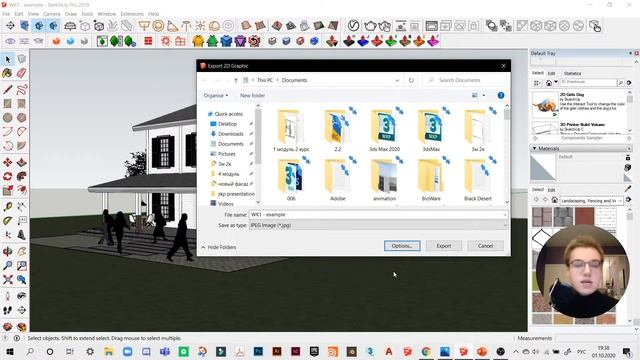Screen dimensions: 640x360
Task: Click the 3D Warehouse search field
Action: pos(589,82)
